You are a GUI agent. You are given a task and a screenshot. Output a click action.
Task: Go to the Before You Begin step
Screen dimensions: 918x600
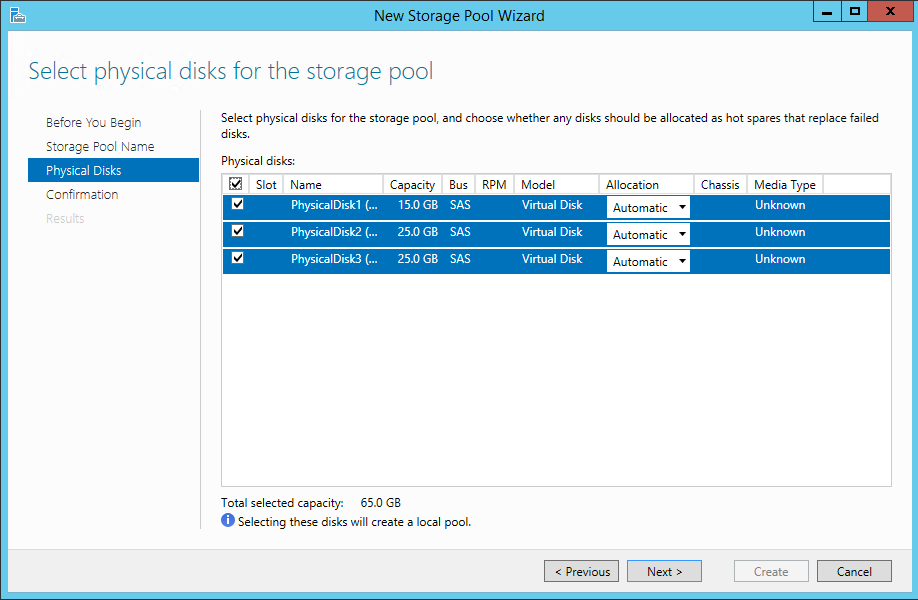click(x=94, y=122)
